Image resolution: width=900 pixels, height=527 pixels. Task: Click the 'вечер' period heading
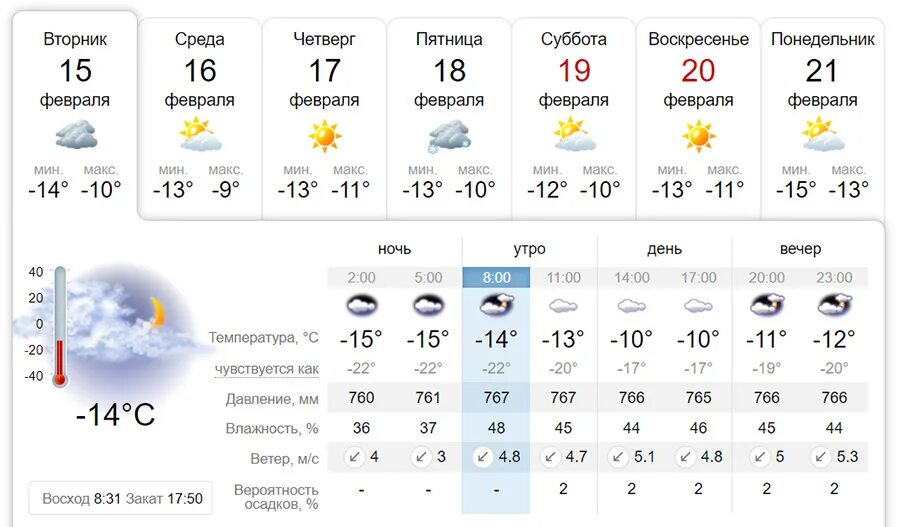[x=800, y=249]
